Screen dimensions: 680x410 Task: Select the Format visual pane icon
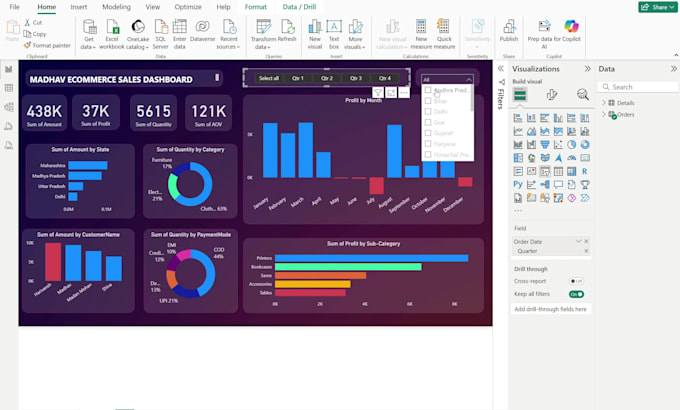[x=552, y=95]
